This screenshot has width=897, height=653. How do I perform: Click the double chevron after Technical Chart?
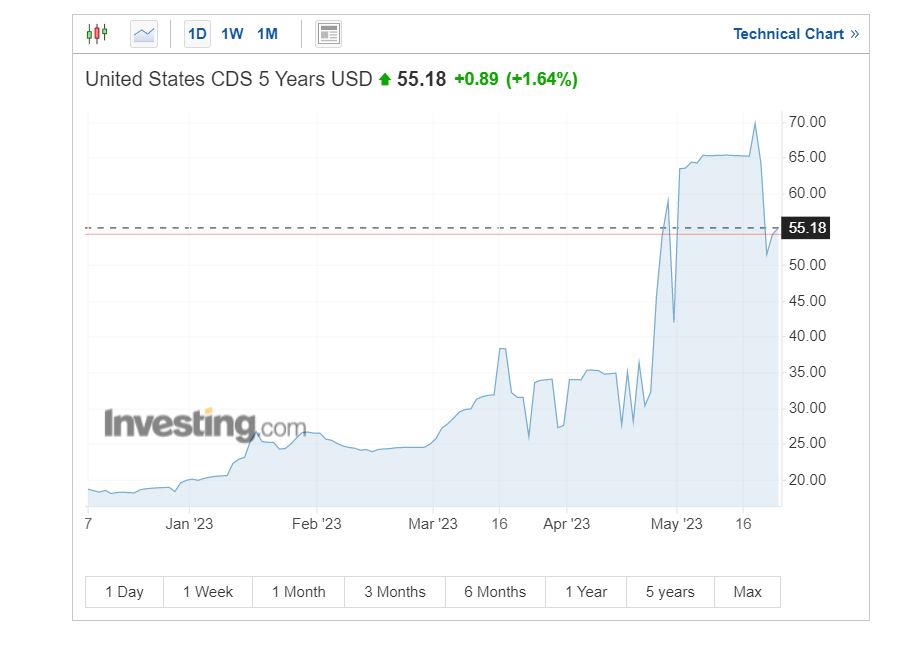click(855, 34)
